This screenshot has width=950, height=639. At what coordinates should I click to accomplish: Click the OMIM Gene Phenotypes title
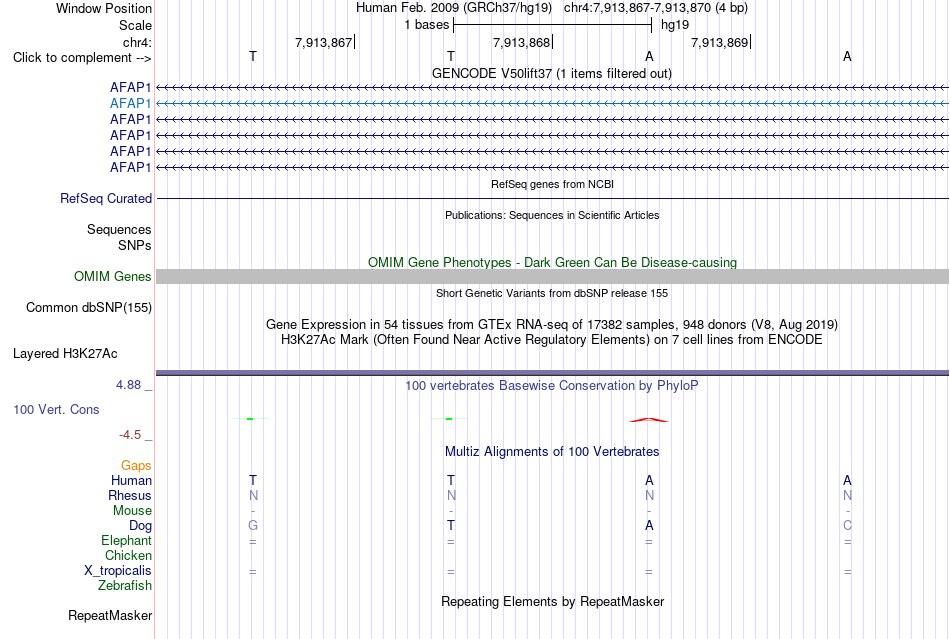552,262
